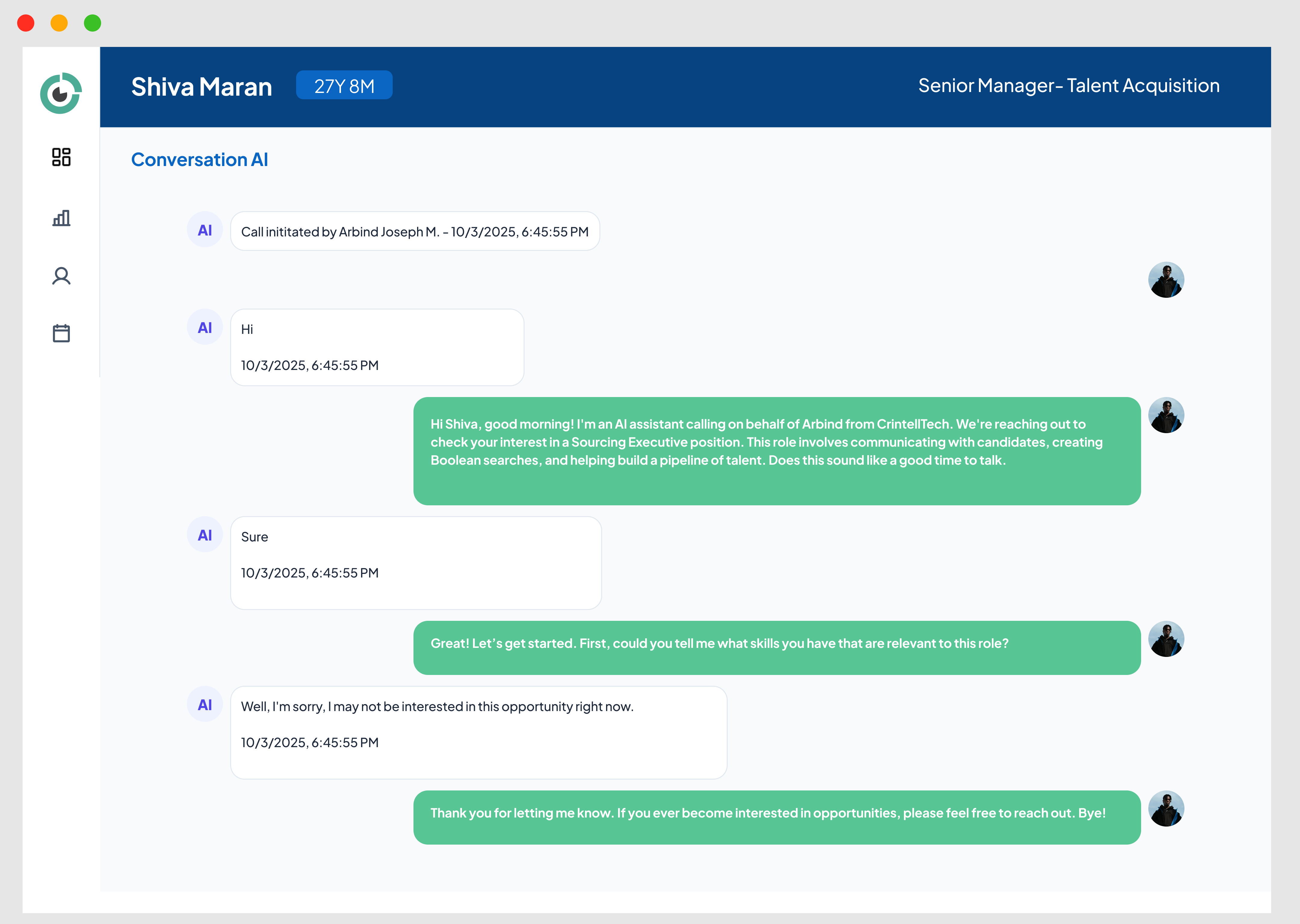1300x924 pixels.
Task: Open the dashboard grid icon in sidebar
Action: (61, 157)
